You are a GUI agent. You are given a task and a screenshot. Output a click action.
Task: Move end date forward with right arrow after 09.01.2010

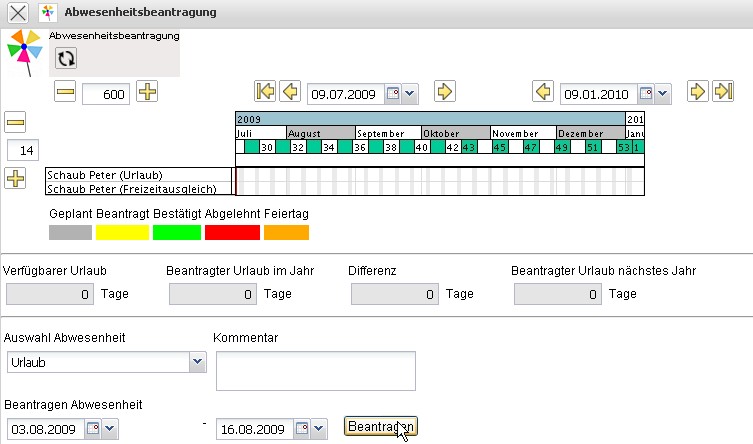click(698, 91)
